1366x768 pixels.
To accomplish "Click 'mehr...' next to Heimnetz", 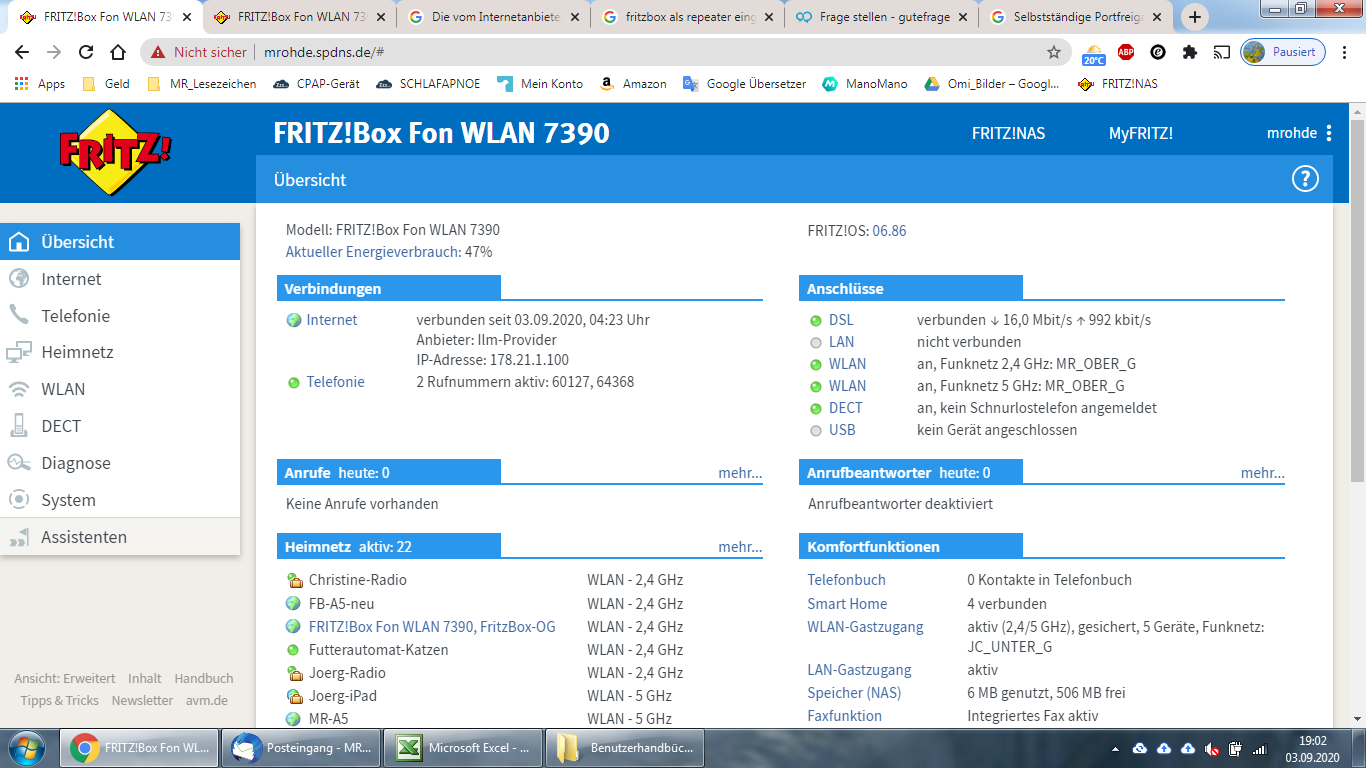I will [x=740, y=547].
